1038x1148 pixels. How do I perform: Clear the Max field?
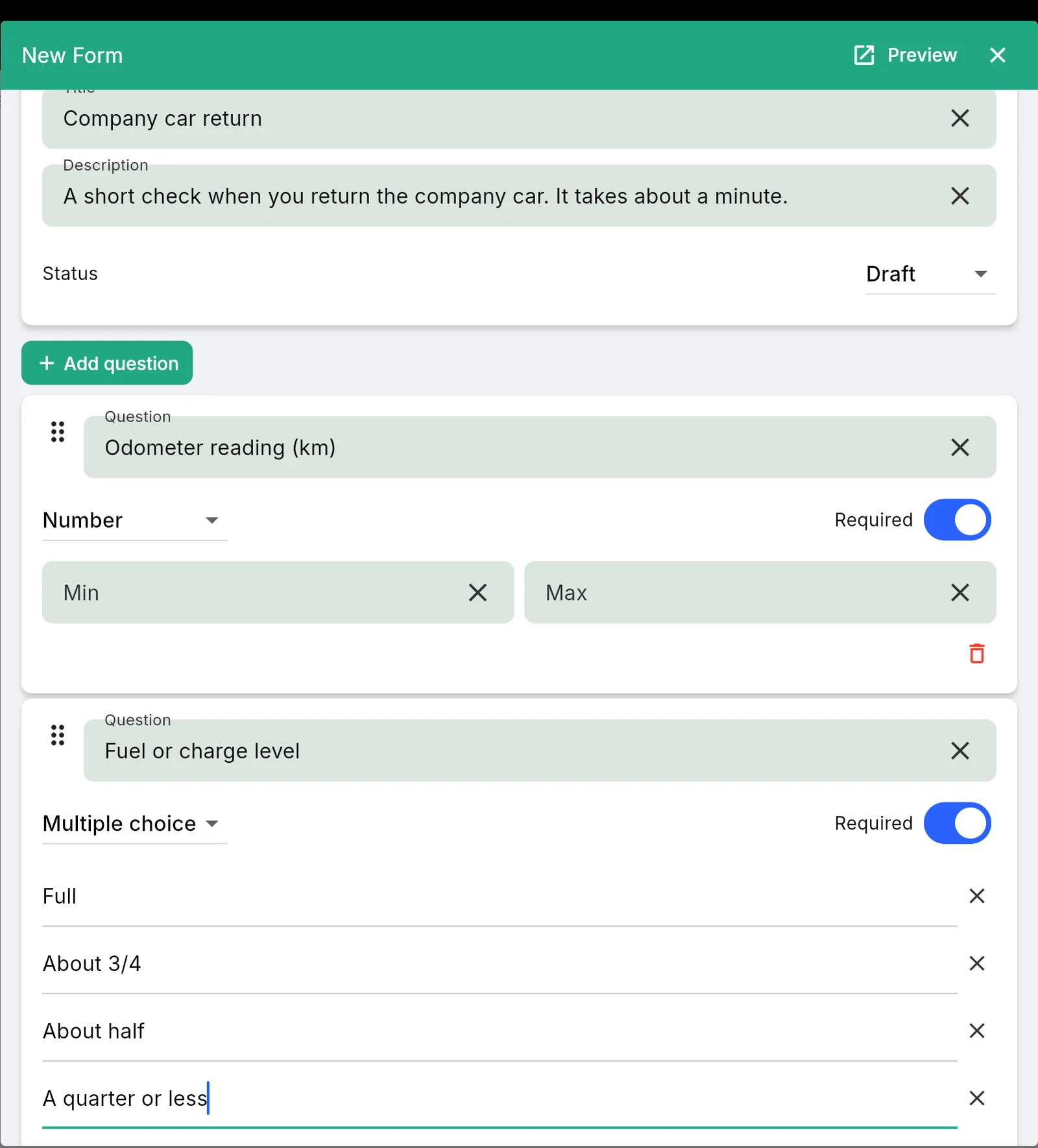960,593
